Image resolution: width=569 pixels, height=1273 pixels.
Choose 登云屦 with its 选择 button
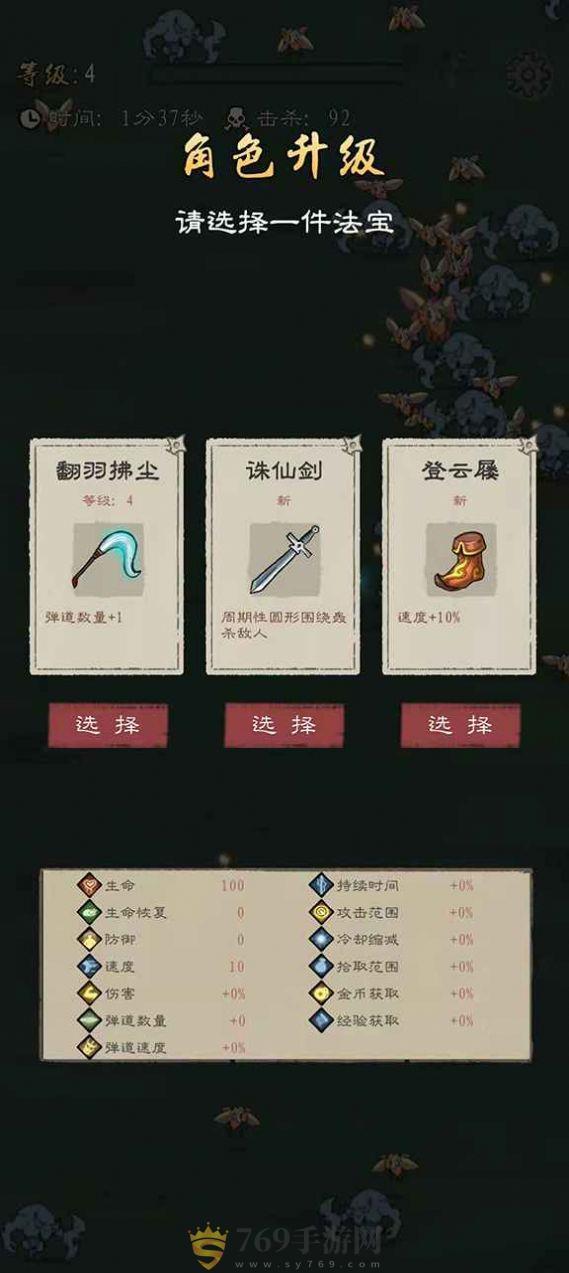(x=460, y=726)
